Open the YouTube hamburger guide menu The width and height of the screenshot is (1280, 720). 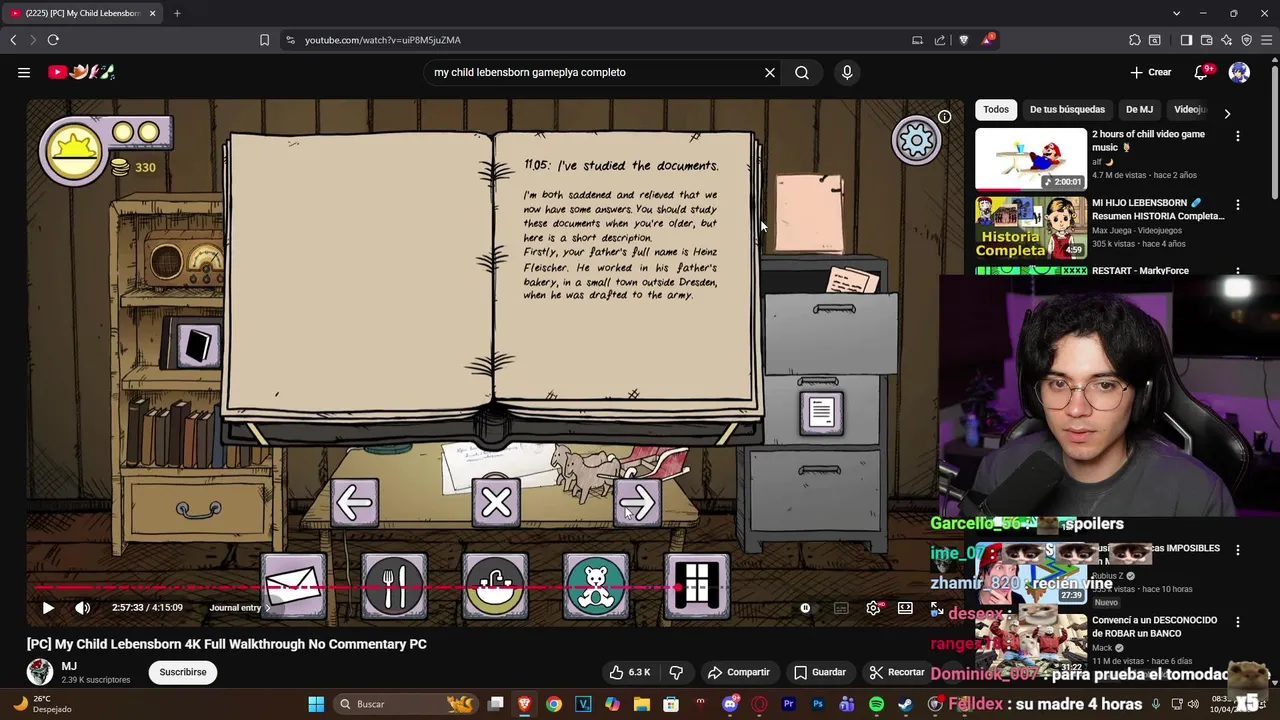(x=24, y=72)
